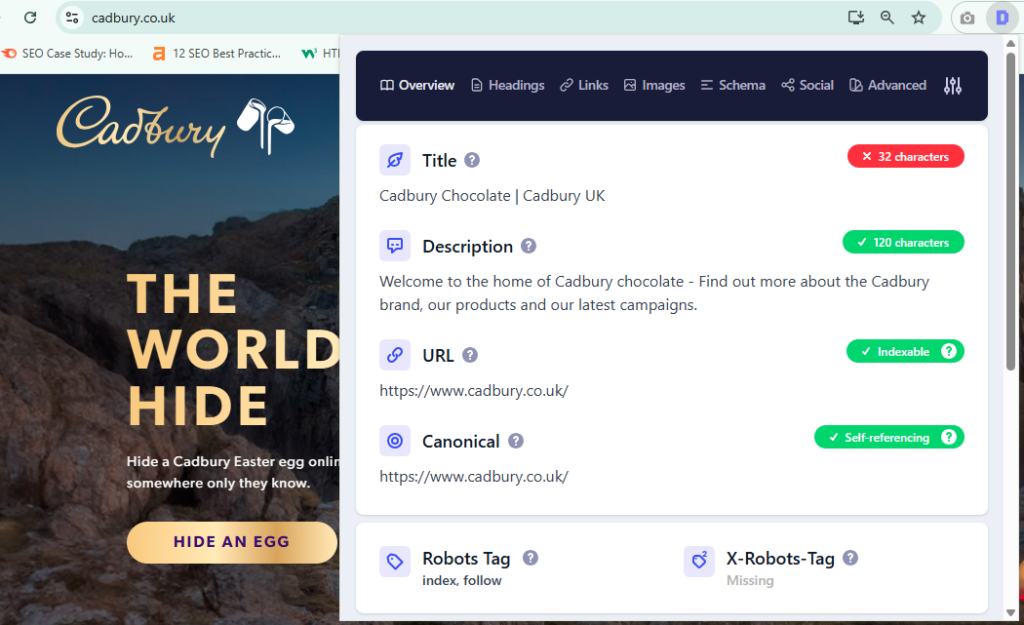Click the URL chain link icon
Image resolution: width=1024 pixels, height=625 pixels.
click(395, 355)
